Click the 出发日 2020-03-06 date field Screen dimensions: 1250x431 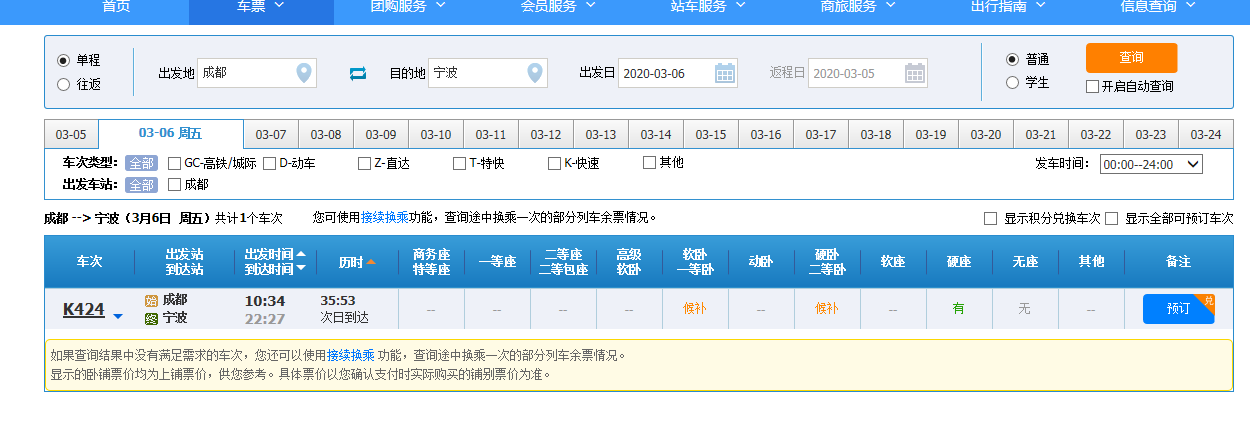(678, 73)
